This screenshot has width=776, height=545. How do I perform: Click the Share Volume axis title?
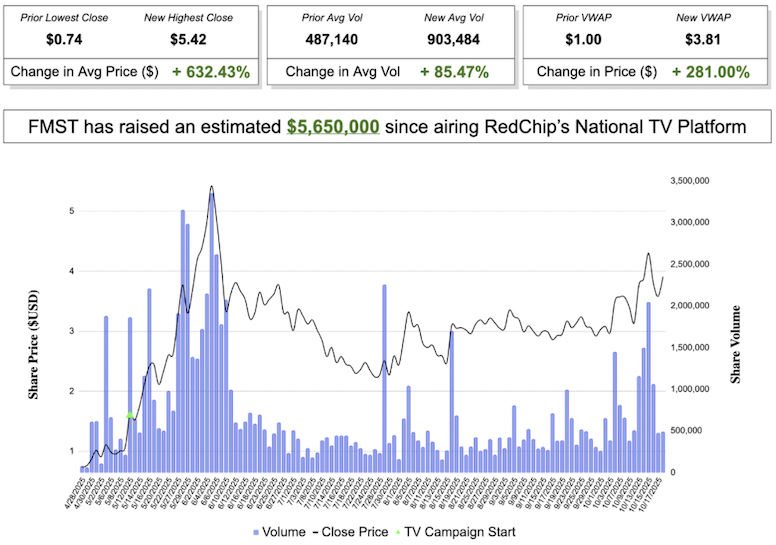tap(736, 345)
